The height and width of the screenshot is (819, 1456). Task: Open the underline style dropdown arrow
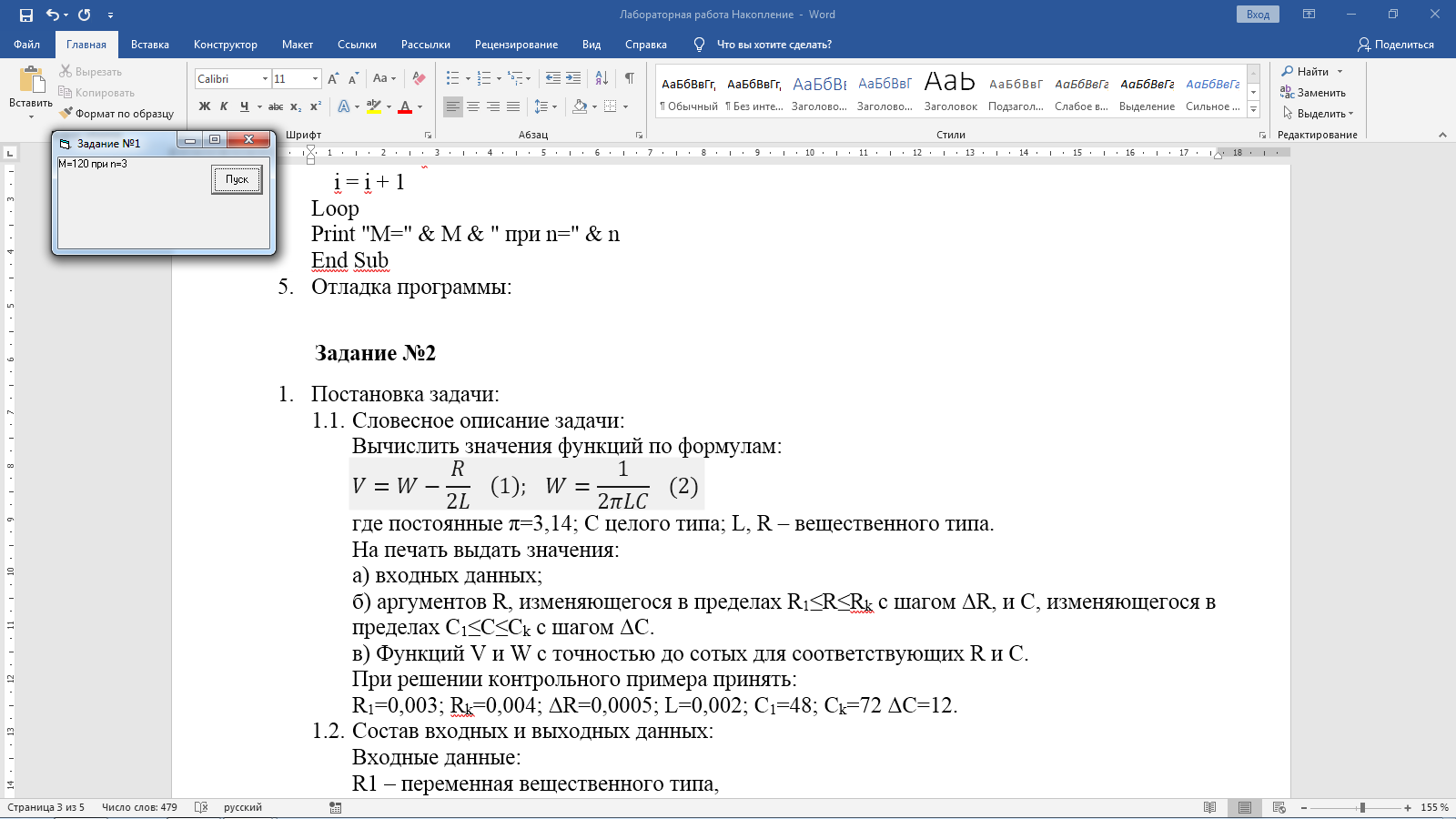click(x=259, y=106)
